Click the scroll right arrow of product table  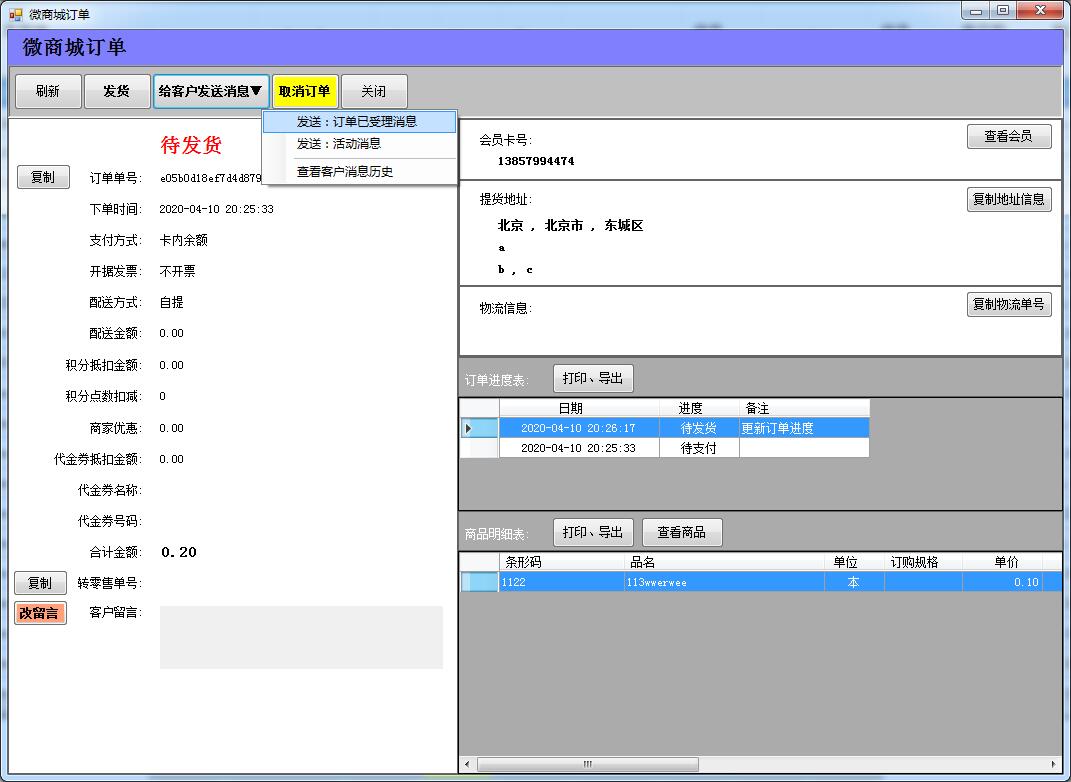click(x=1054, y=764)
